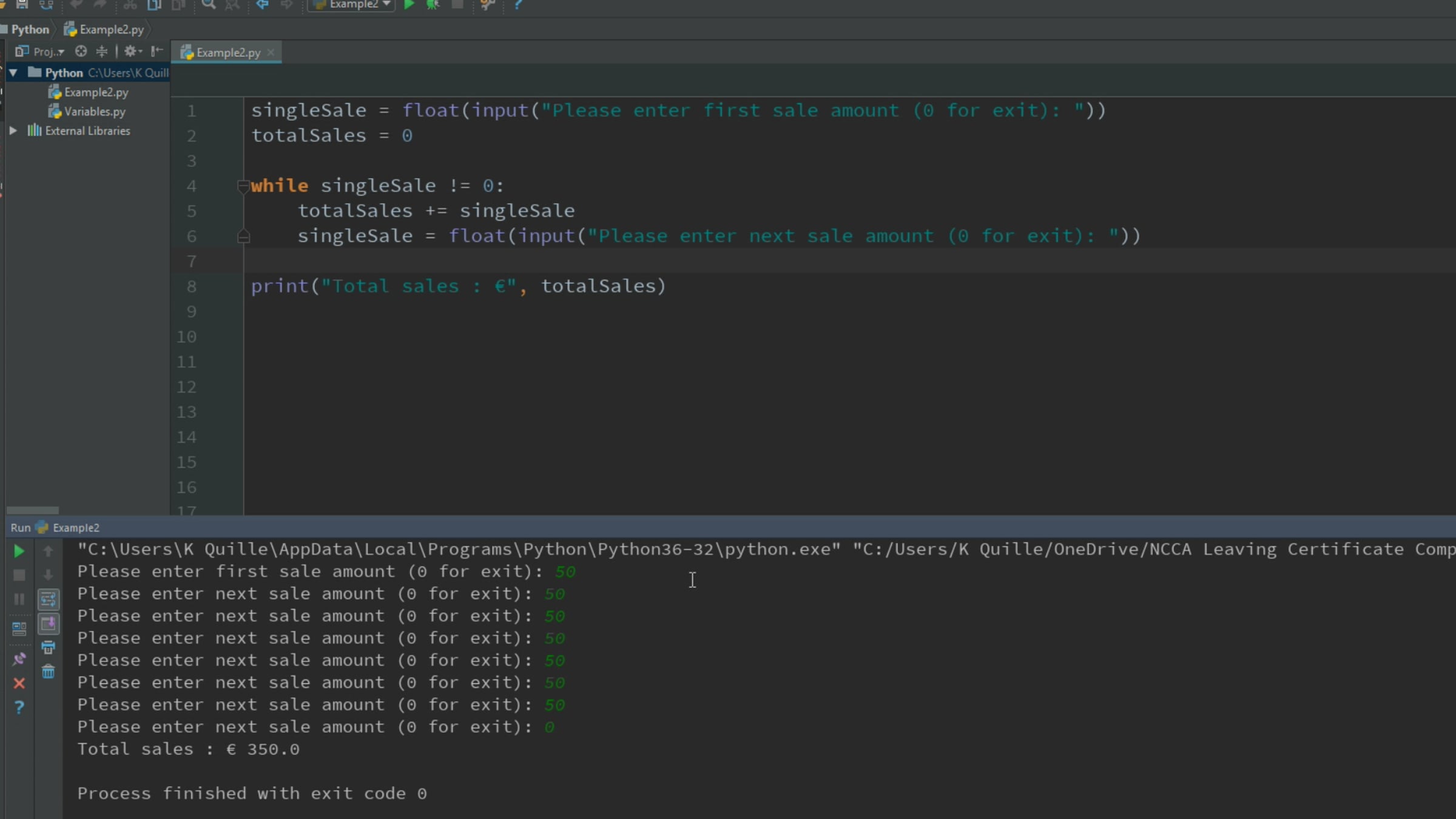Click the totalSales = 0 code line
1456x819 pixels.
pyautogui.click(x=332, y=135)
